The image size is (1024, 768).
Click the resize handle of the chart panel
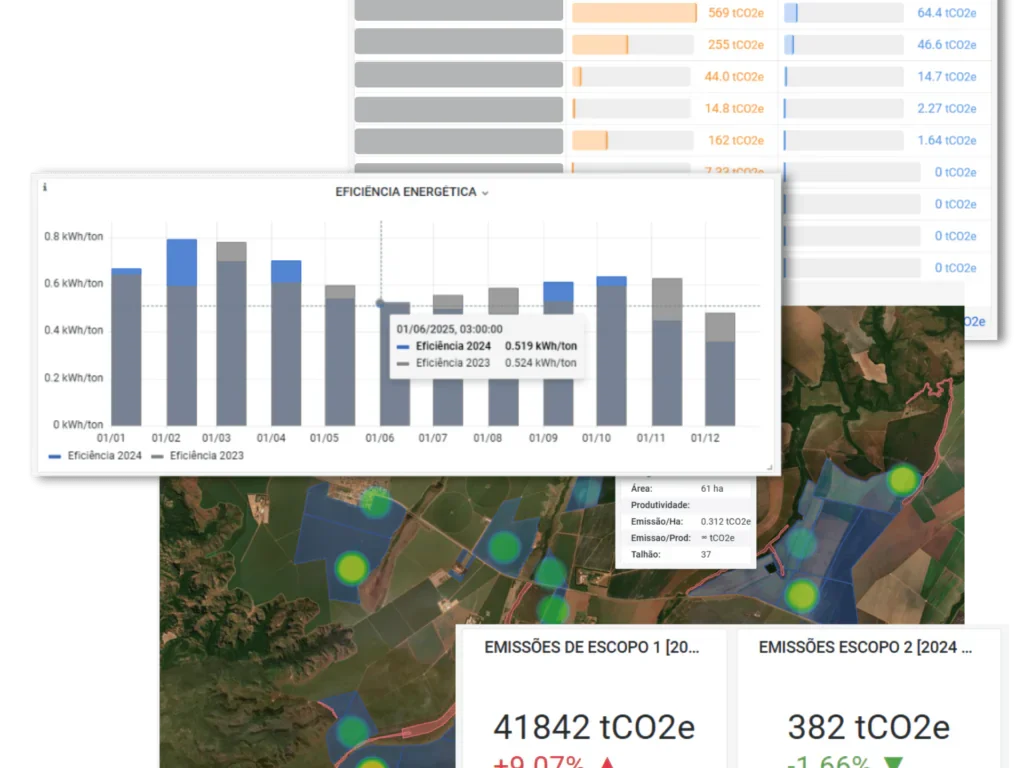[x=769, y=467]
